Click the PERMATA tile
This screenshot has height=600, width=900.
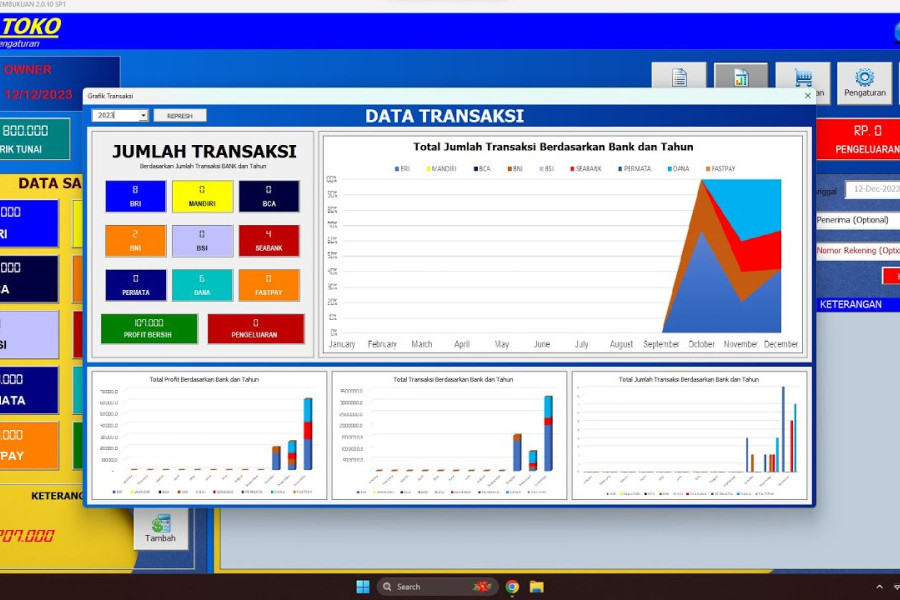135,285
